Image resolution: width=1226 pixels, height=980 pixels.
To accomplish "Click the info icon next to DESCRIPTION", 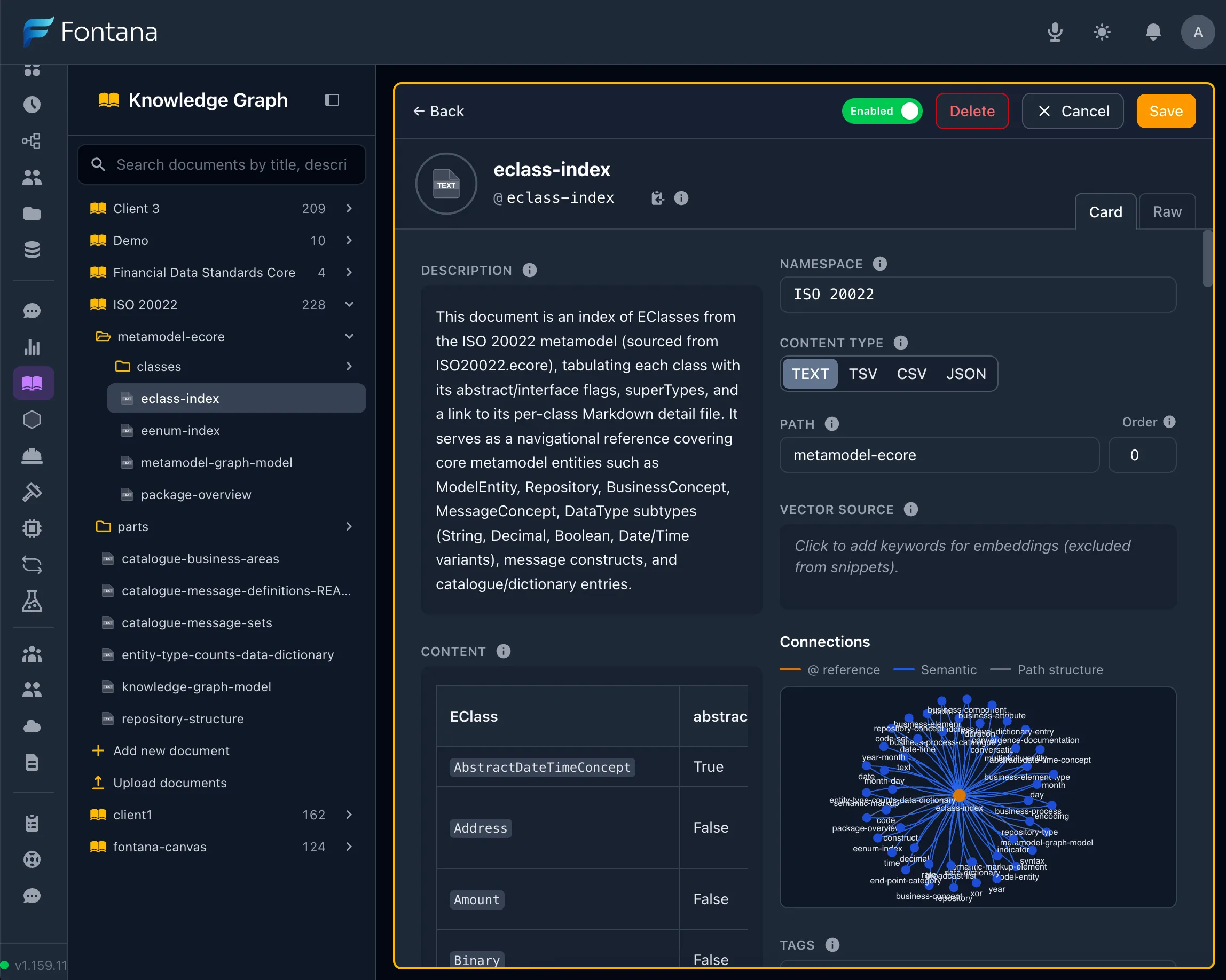I will pyautogui.click(x=529, y=270).
